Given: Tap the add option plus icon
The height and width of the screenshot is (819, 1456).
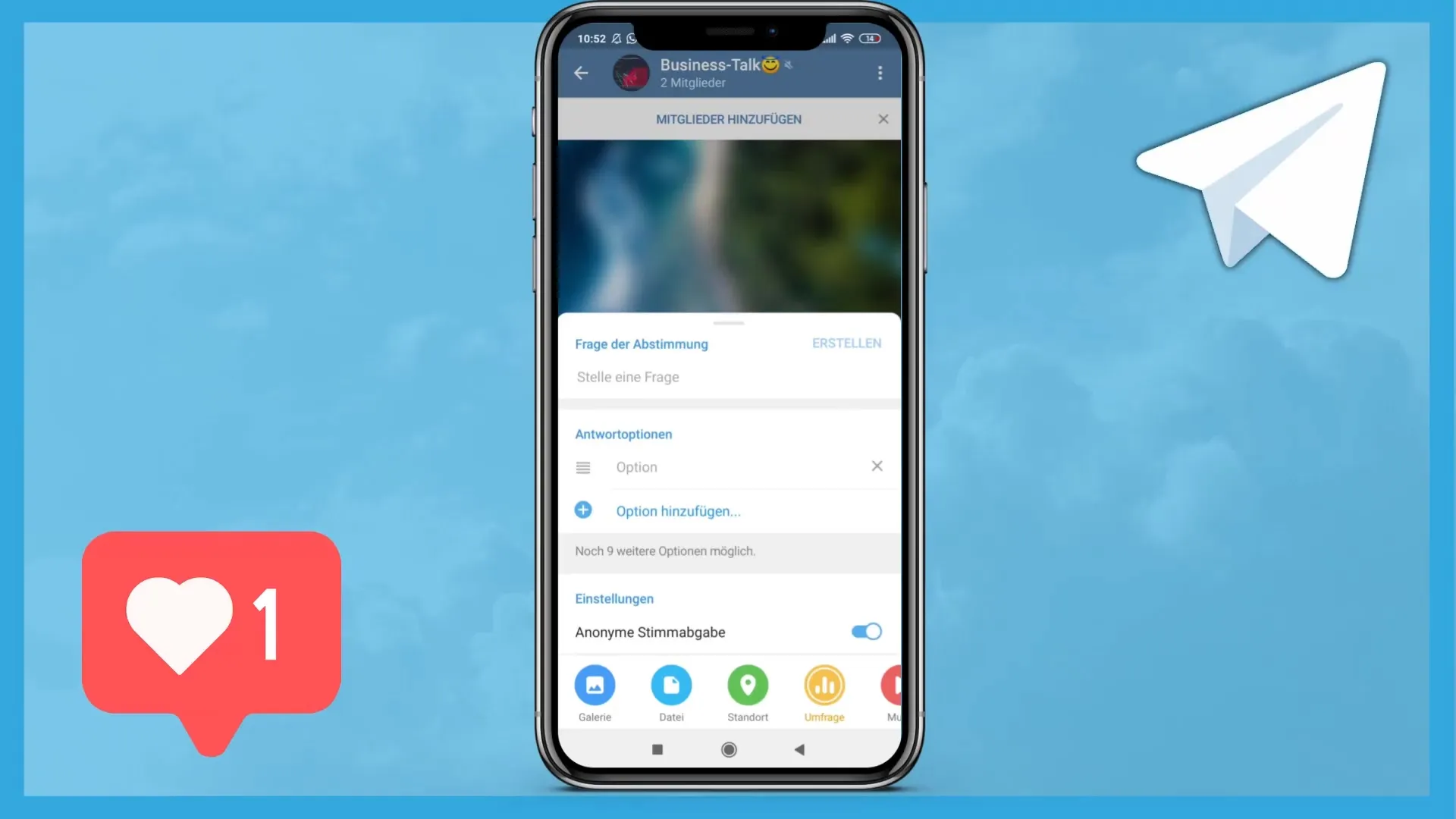Looking at the screenshot, I should tap(583, 510).
